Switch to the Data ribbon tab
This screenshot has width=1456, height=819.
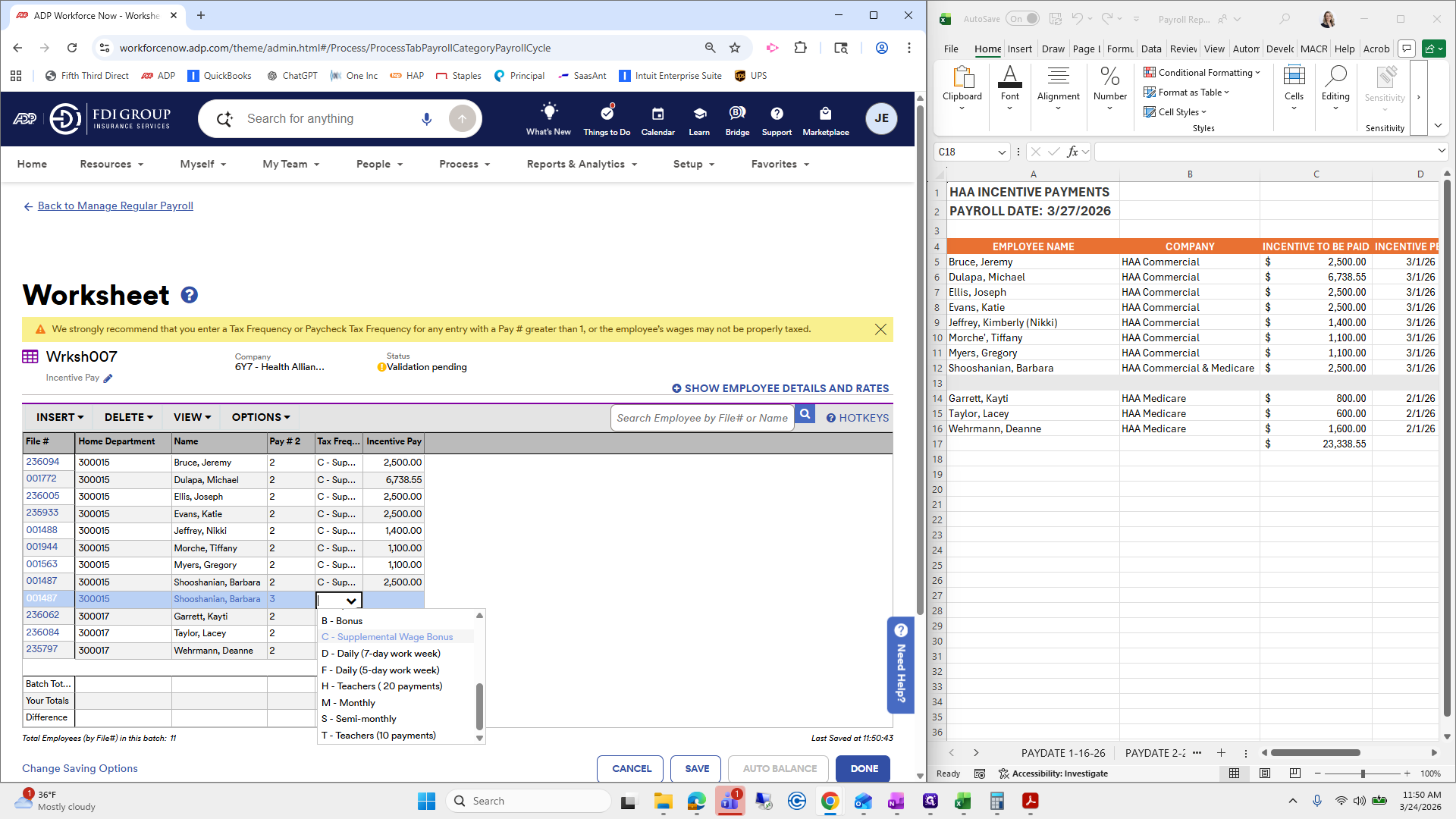click(x=1151, y=48)
